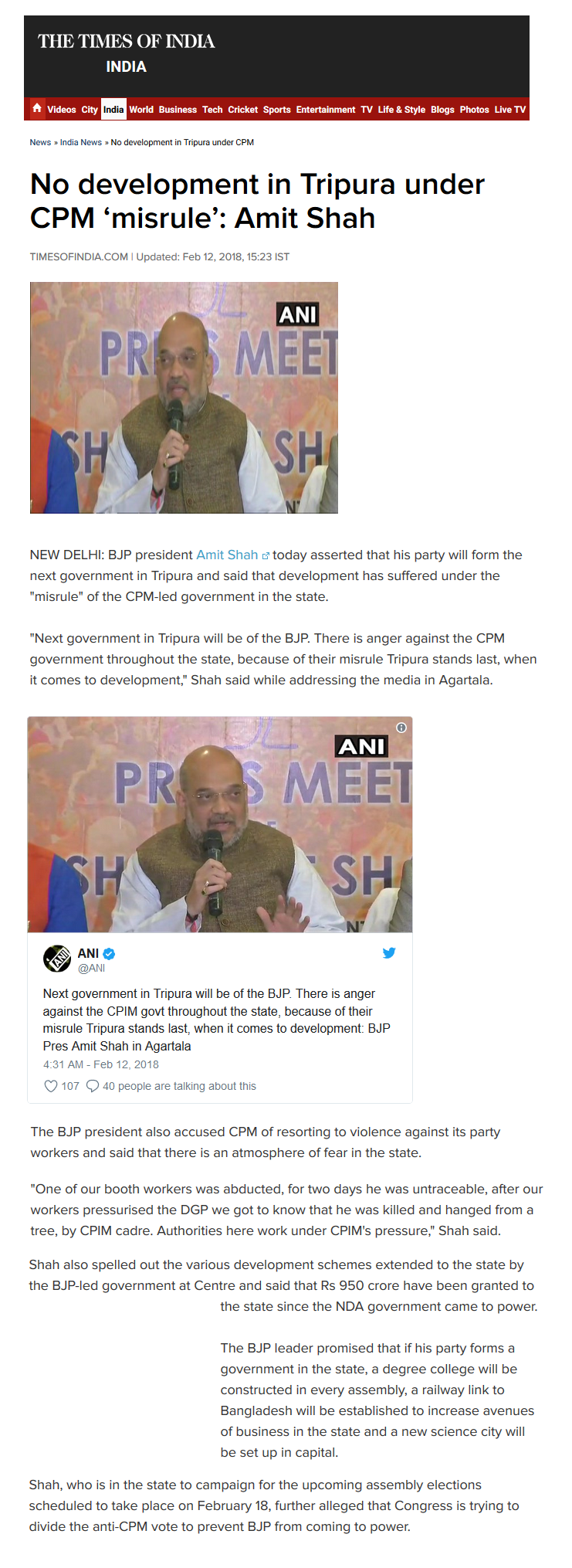Click The Times of India logo
572x1568 pixels.
(x=127, y=41)
